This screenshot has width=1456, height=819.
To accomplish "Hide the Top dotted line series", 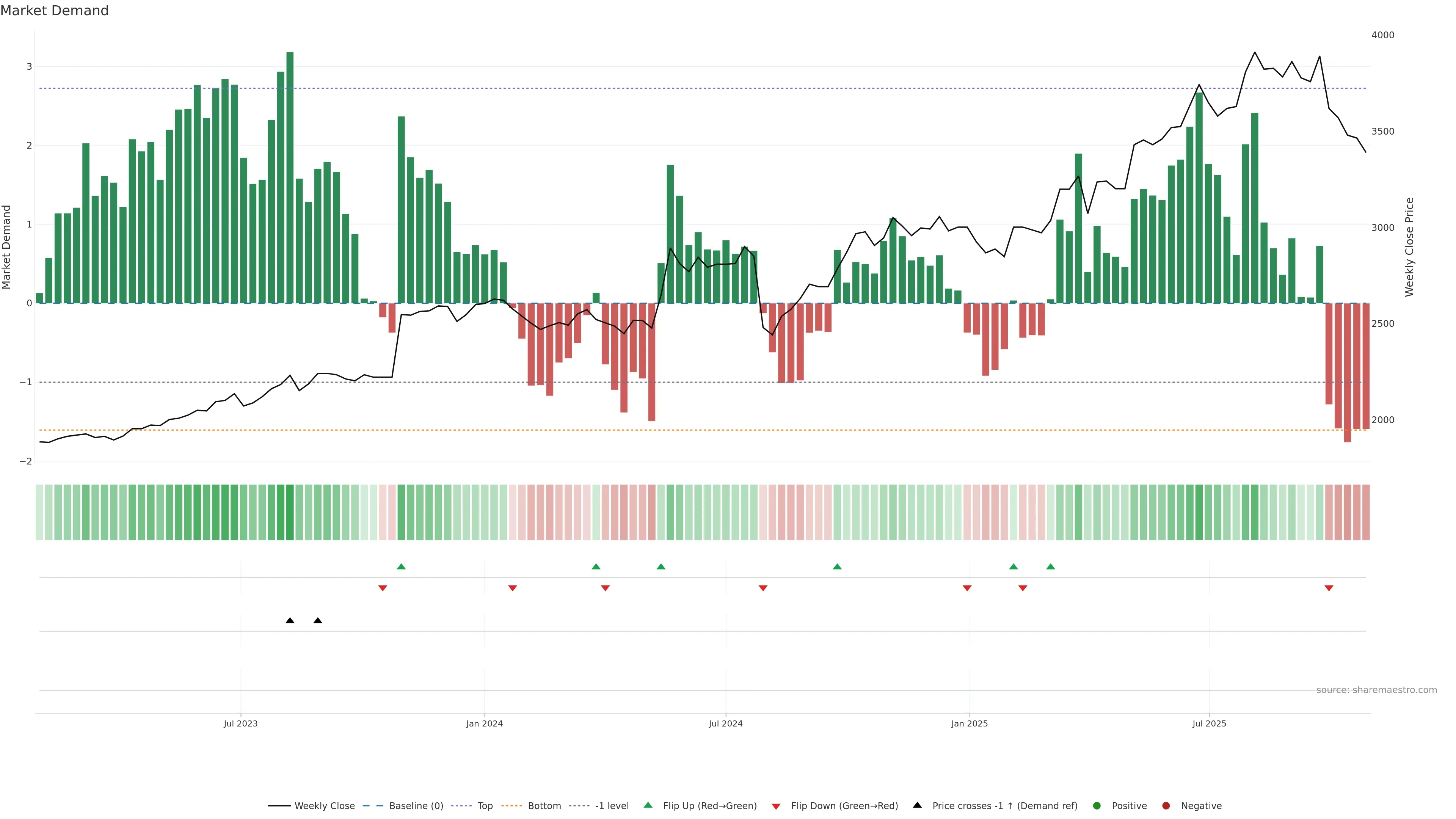I will 485,805.
